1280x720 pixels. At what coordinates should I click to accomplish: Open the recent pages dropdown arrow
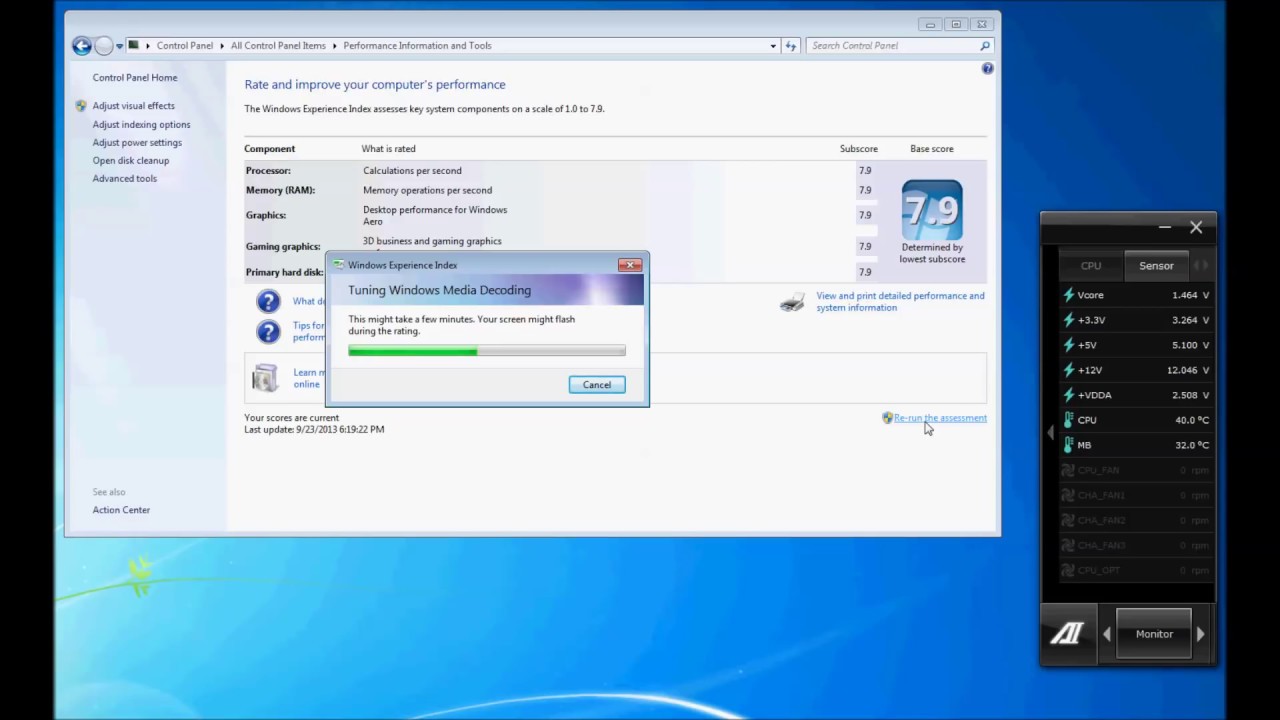point(119,46)
